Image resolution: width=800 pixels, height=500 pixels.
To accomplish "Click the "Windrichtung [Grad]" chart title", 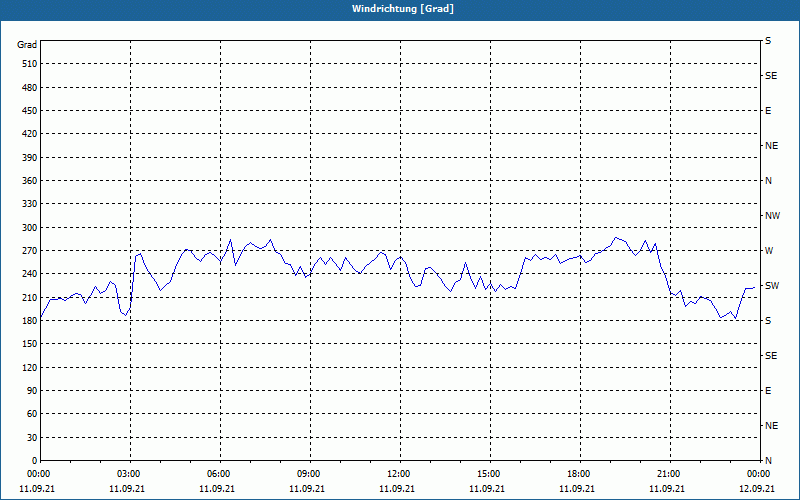I will [x=403, y=9].
